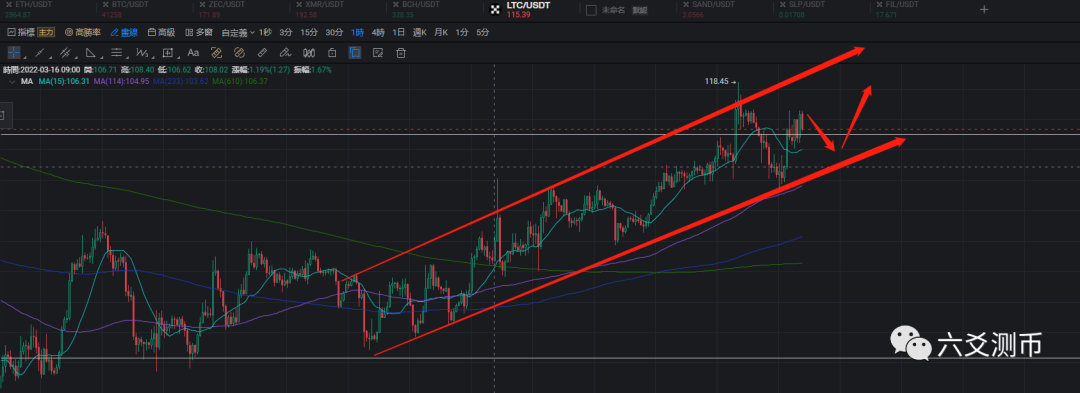Image resolution: width=1080 pixels, height=393 pixels.
Task: Click the MA(15) indicator value
Action: tap(65, 81)
